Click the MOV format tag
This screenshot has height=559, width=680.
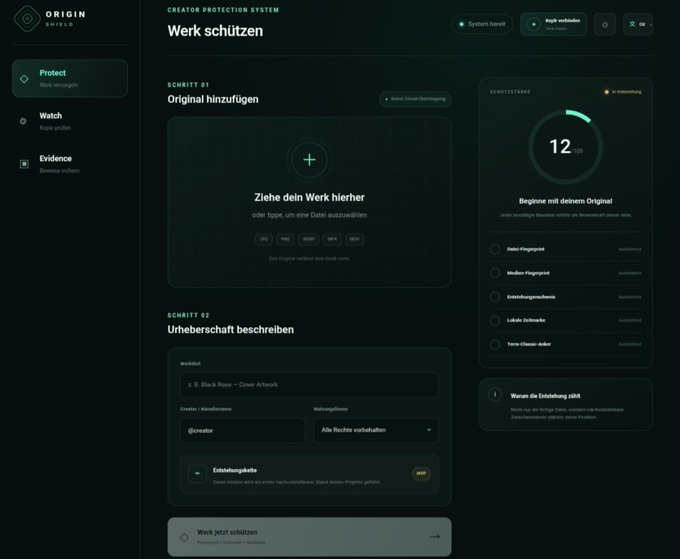click(354, 239)
